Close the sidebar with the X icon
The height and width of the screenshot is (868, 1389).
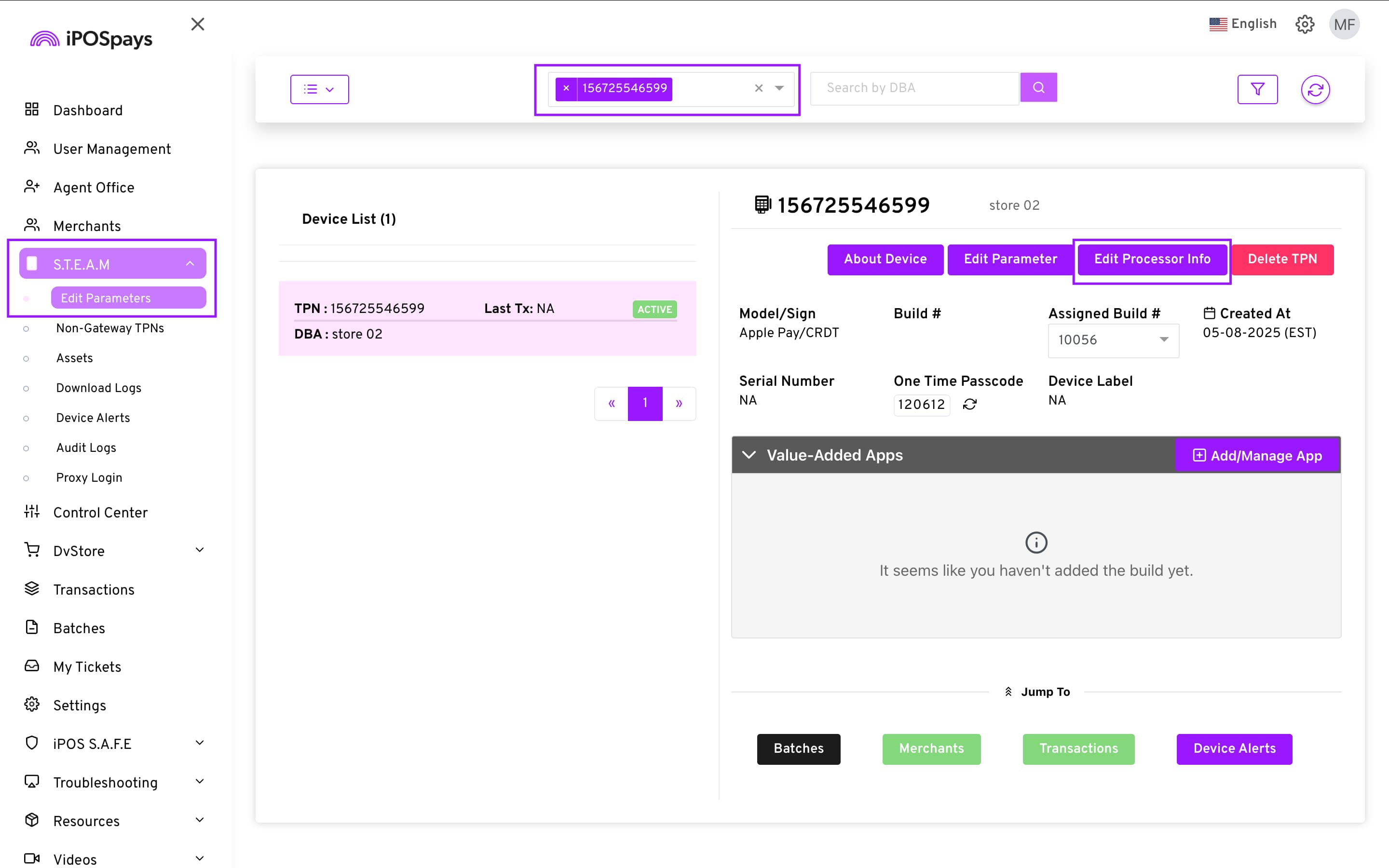click(x=197, y=24)
